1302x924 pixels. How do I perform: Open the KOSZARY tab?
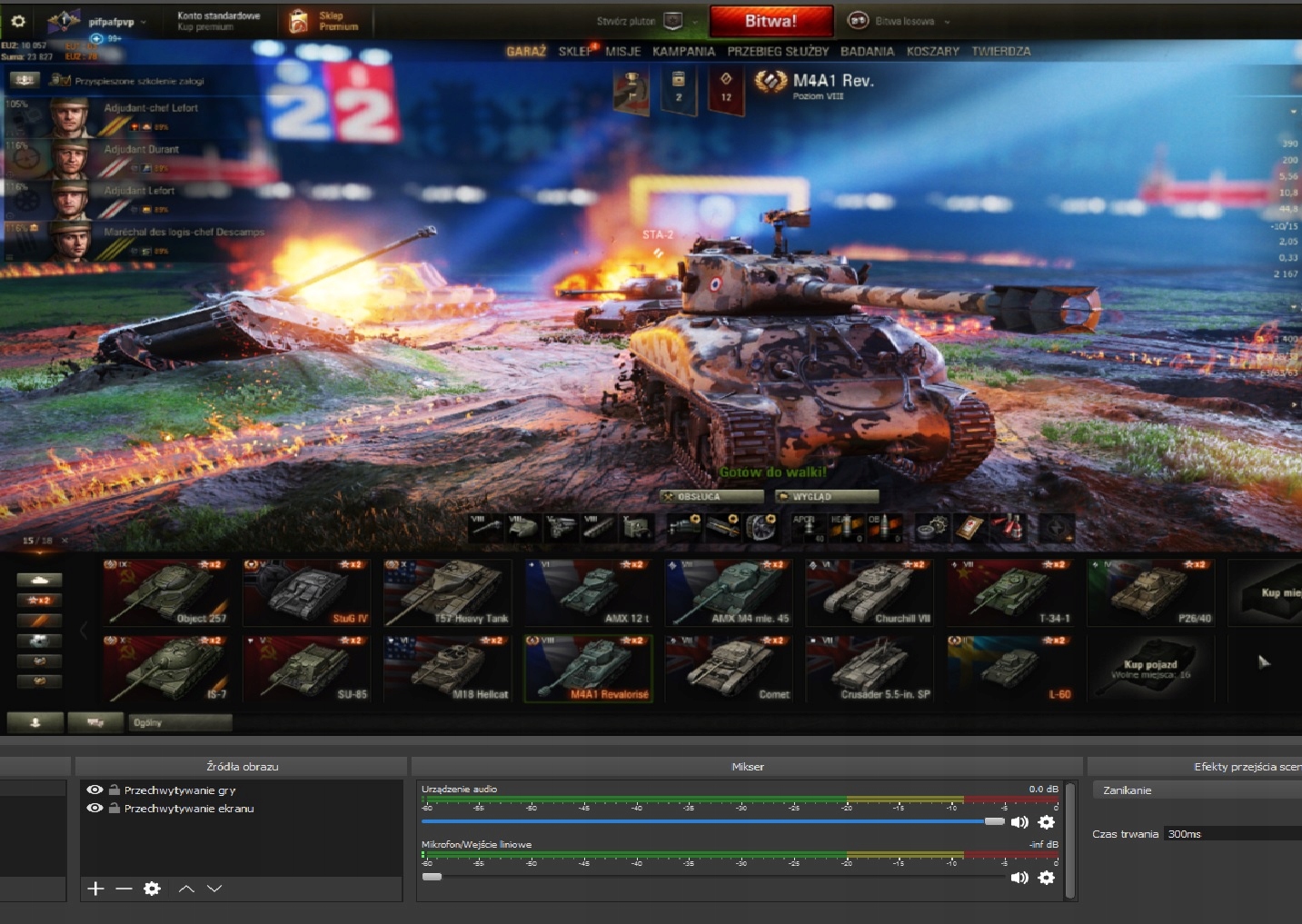click(933, 52)
